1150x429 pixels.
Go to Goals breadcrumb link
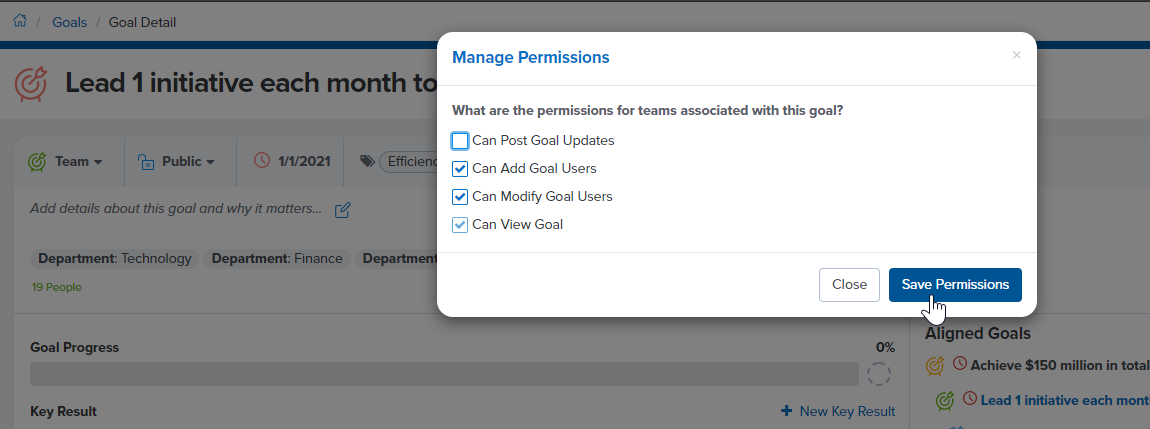pyautogui.click(x=70, y=22)
